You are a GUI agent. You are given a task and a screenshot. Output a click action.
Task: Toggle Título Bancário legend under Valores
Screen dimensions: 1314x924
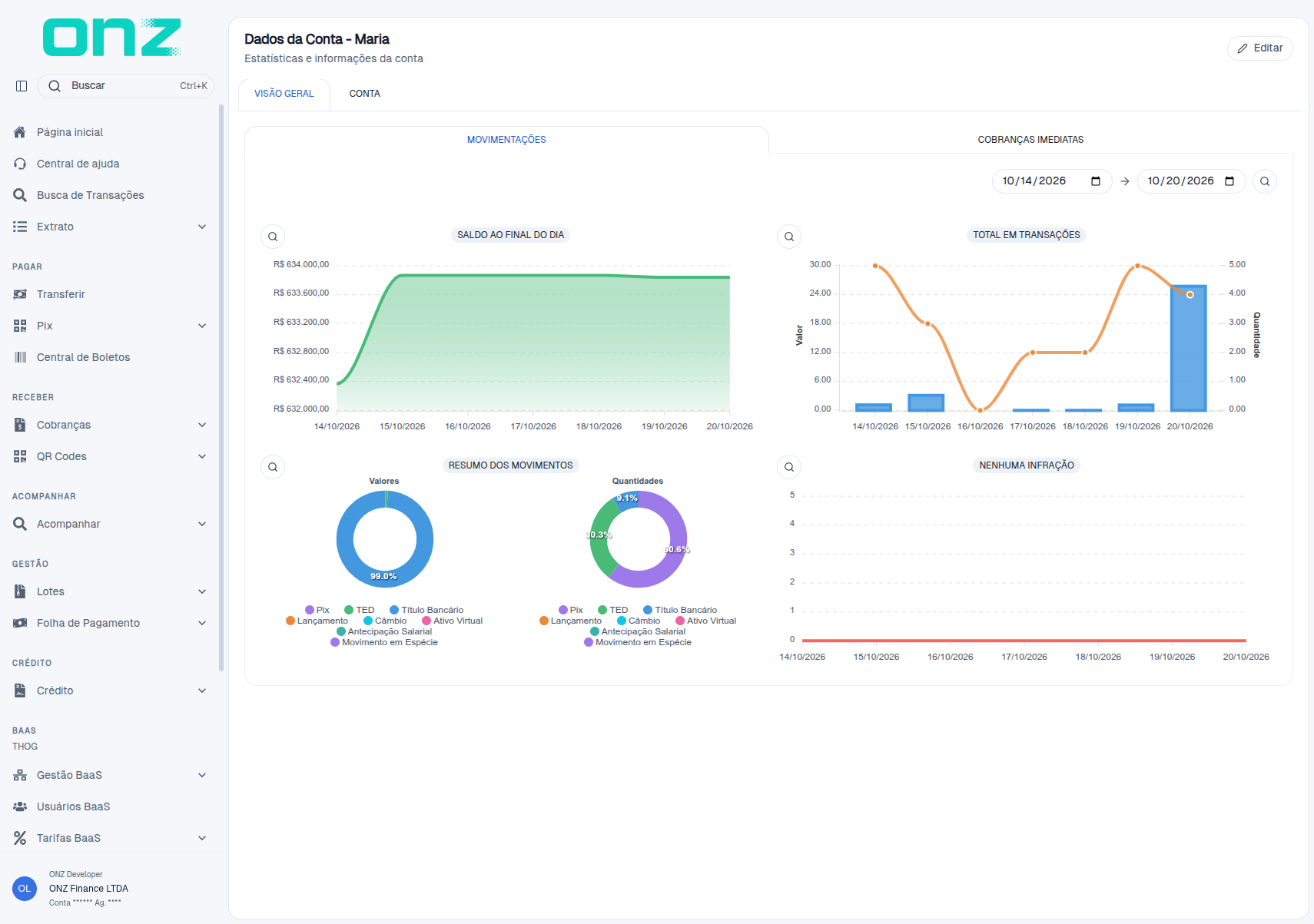(x=426, y=610)
